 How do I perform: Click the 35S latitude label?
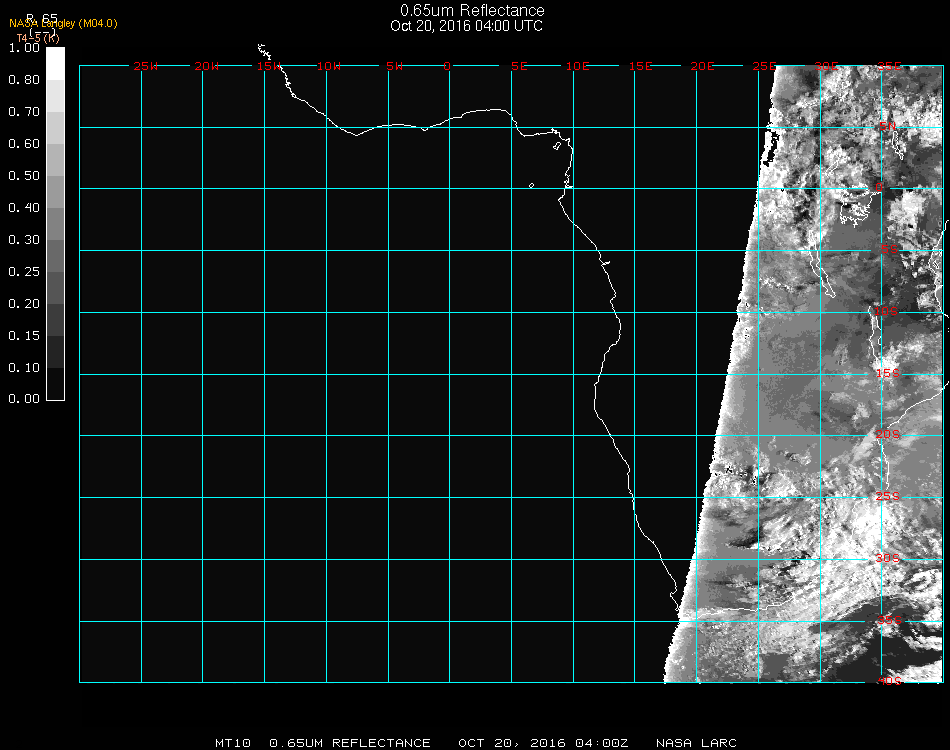coord(888,620)
